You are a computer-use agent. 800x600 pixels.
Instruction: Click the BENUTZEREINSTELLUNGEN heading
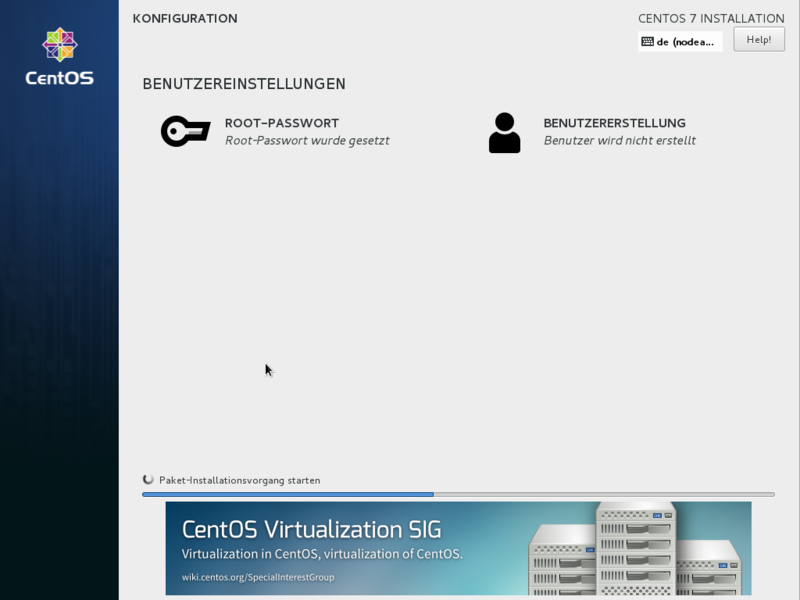click(x=244, y=84)
